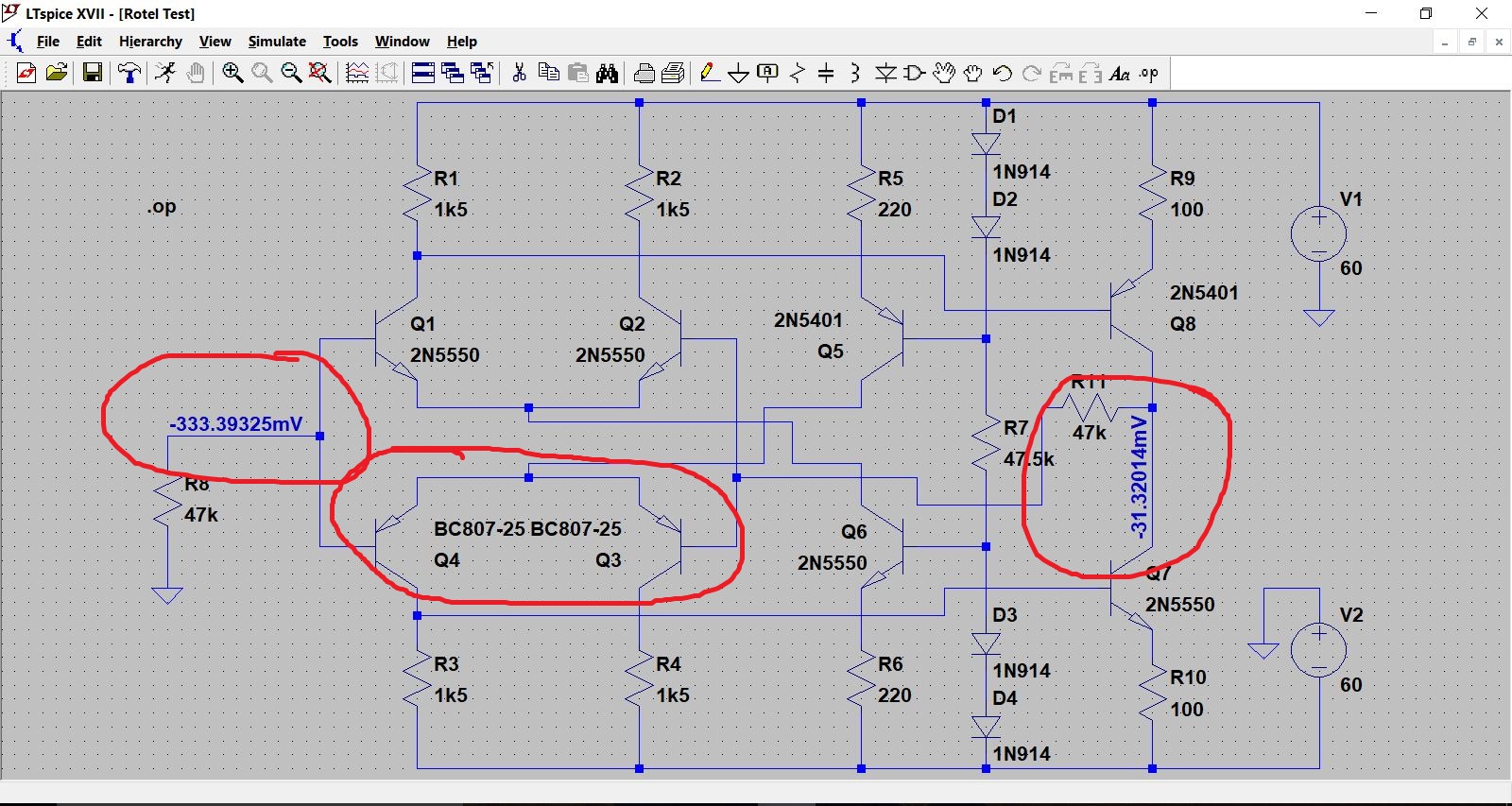Select the Zoom In magnifier icon
Image resolution: width=1512 pixels, height=806 pixels.
pyautogui.click(x=232, y=73)
